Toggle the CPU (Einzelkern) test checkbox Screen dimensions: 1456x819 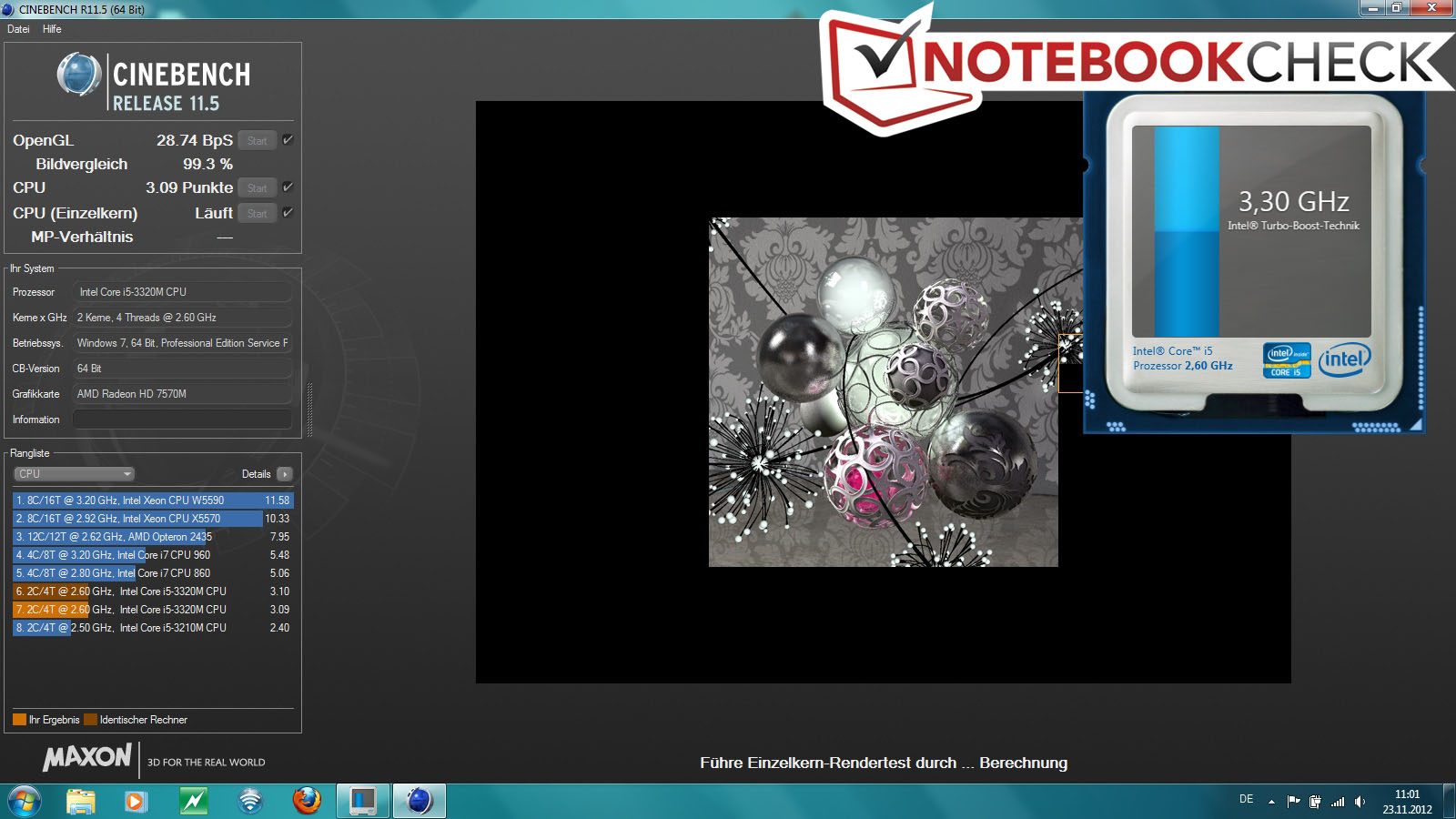coord(288,212)
